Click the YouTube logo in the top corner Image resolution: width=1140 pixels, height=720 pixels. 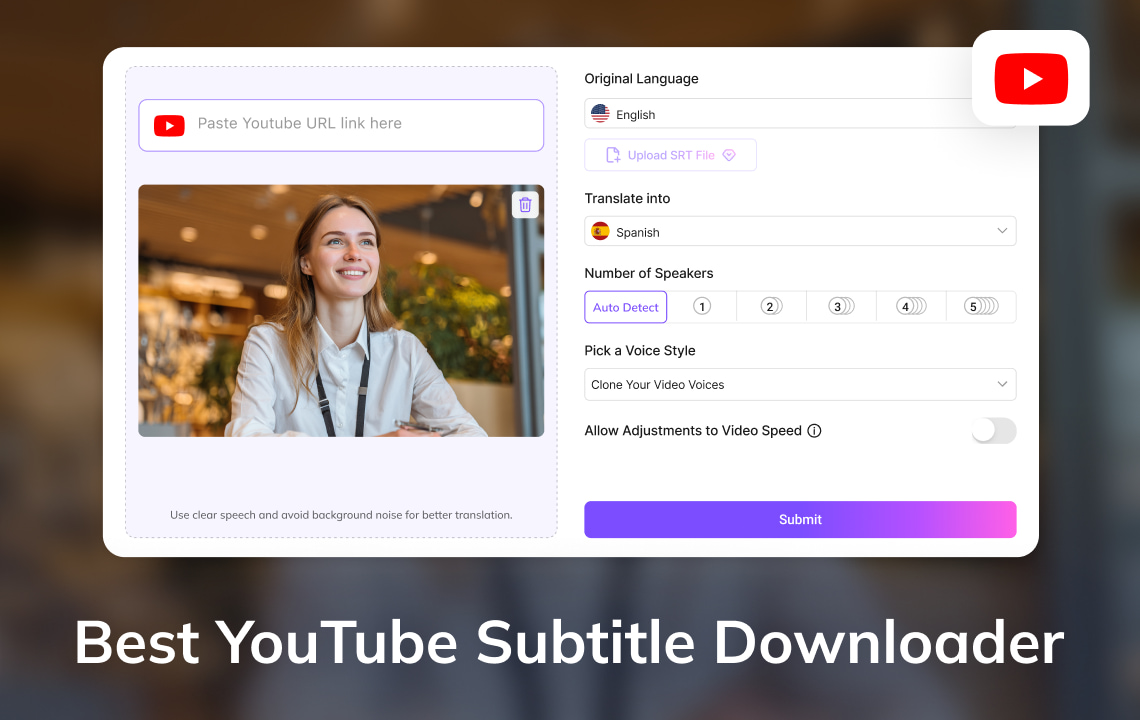coord(1031,78)
